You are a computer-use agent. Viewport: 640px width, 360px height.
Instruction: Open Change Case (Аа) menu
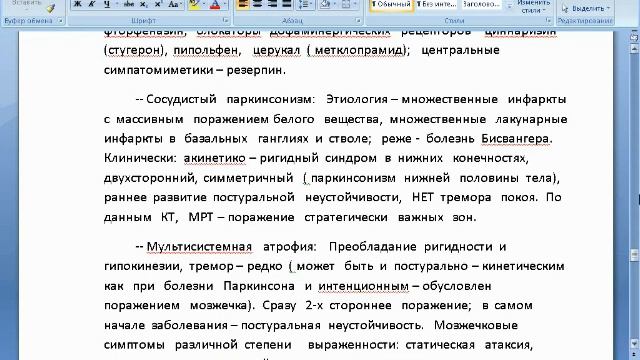pyautogui.click(x=175, y=4)
